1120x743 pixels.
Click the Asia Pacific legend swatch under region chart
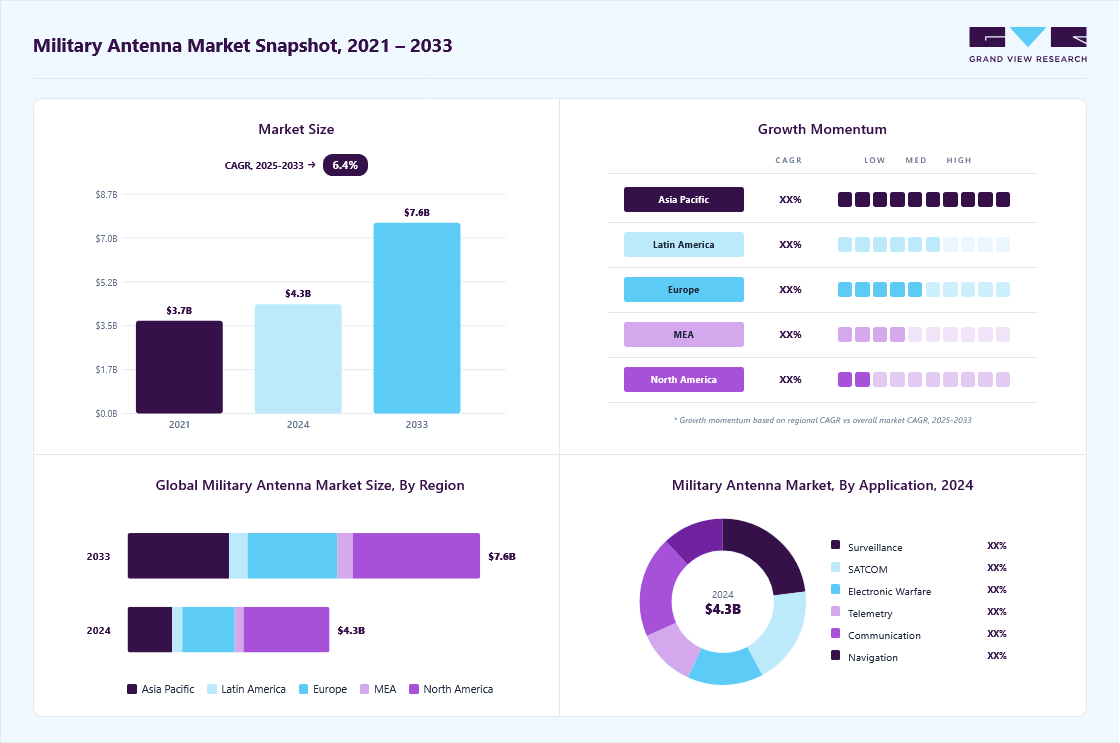pyautogui.click(x=131, y=689)
